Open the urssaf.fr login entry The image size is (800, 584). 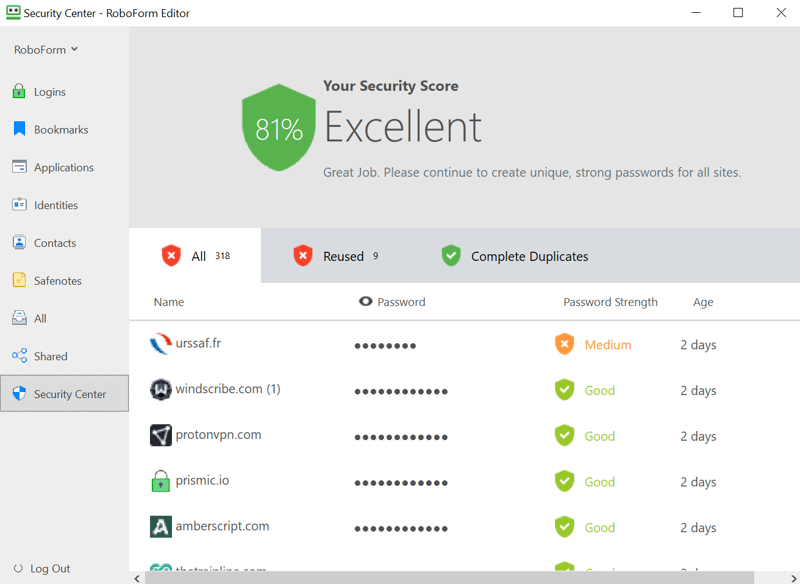pyautogui.click(x=198, y=343)
